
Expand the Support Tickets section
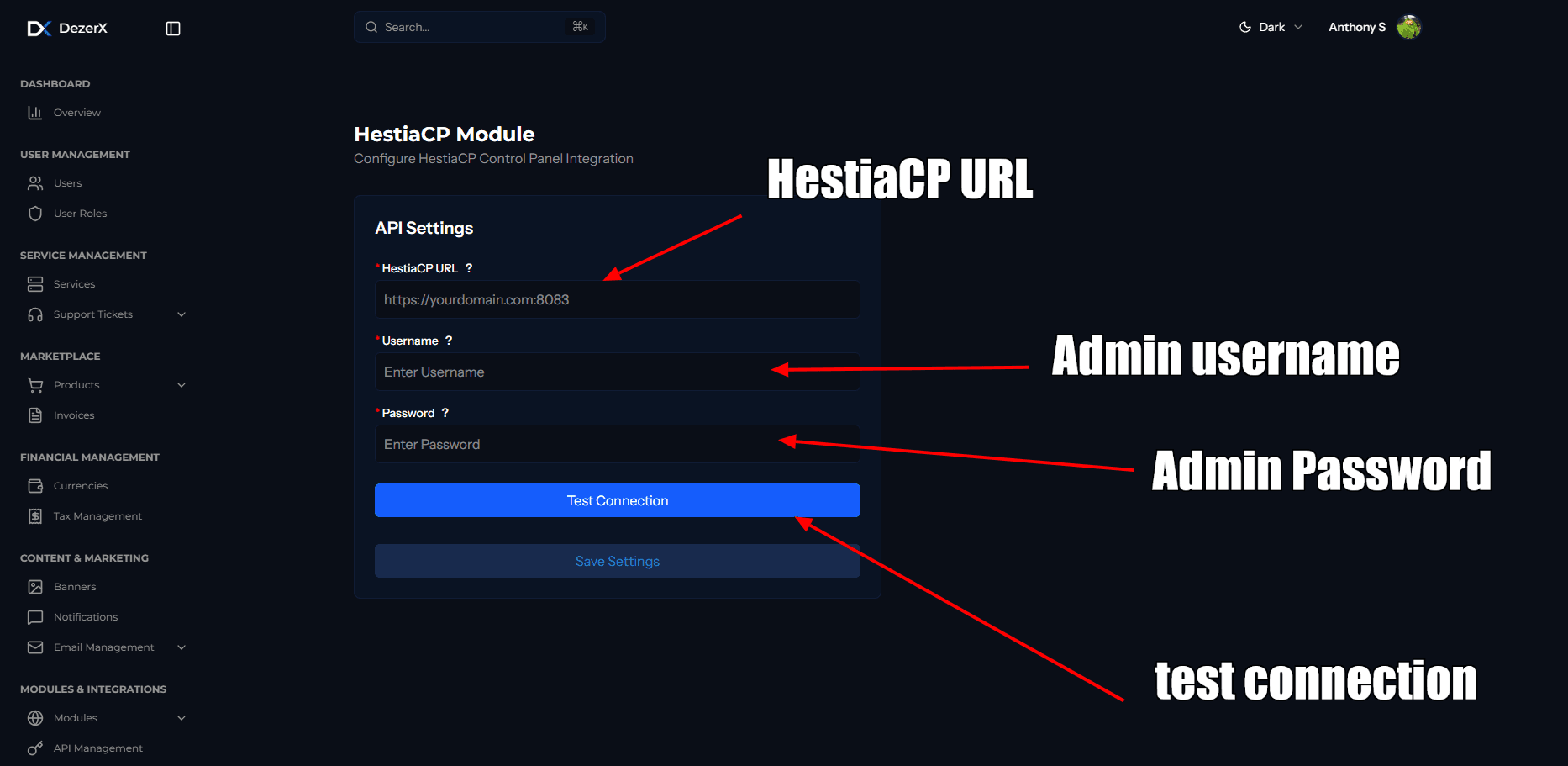pyautogui.click(x=182, y=314)
